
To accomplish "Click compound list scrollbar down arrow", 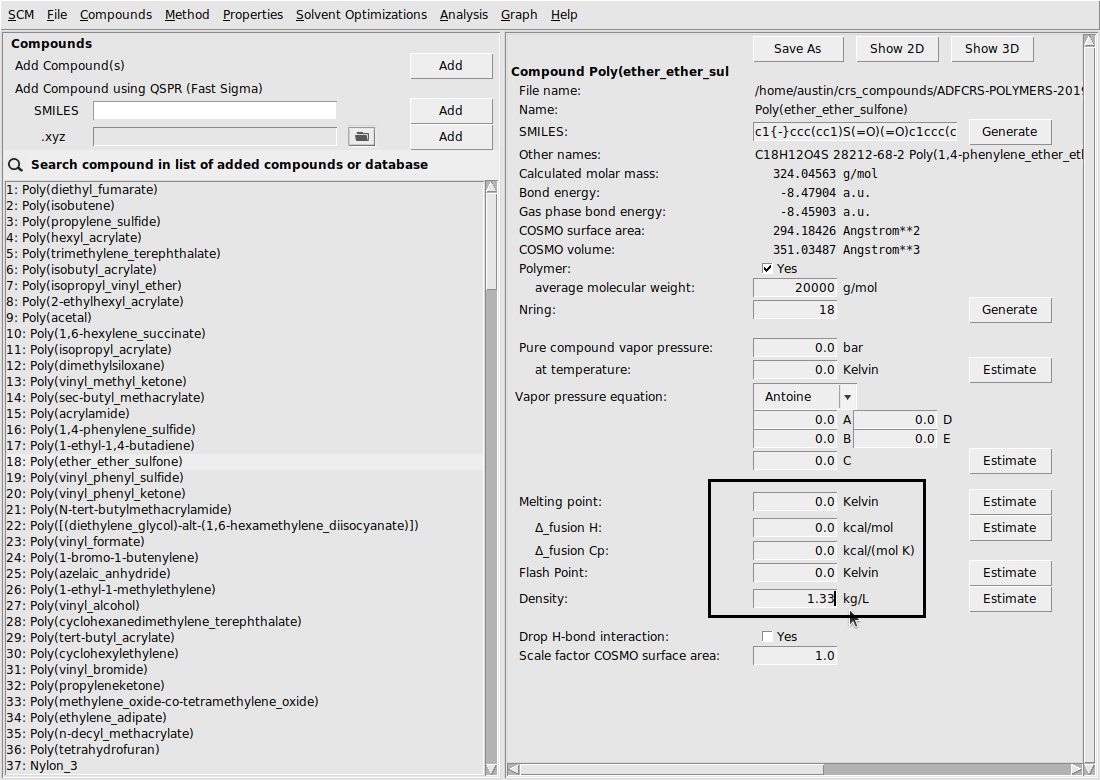I will tap(491, 769).
